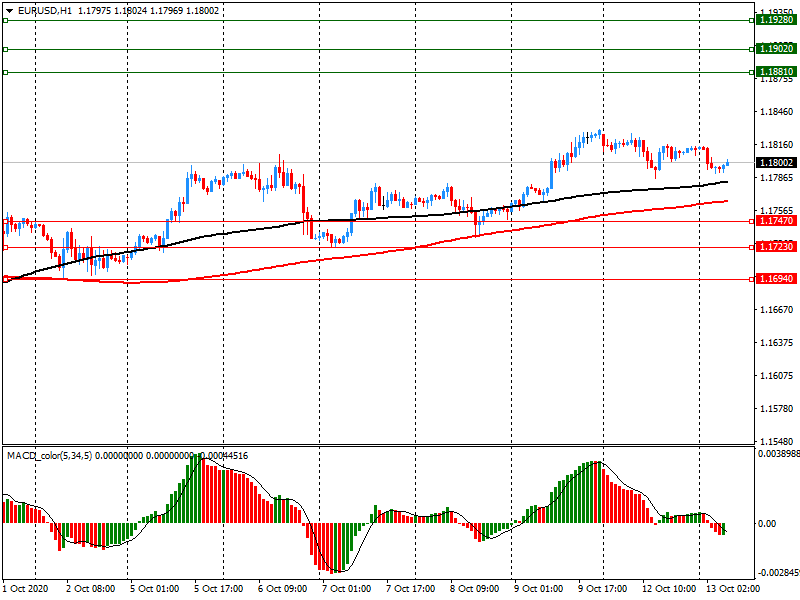Viewport: 800px width, 600px height.
Task: Click the chart menu triangle beside EURUSD,H1
Action: point(9,10)
